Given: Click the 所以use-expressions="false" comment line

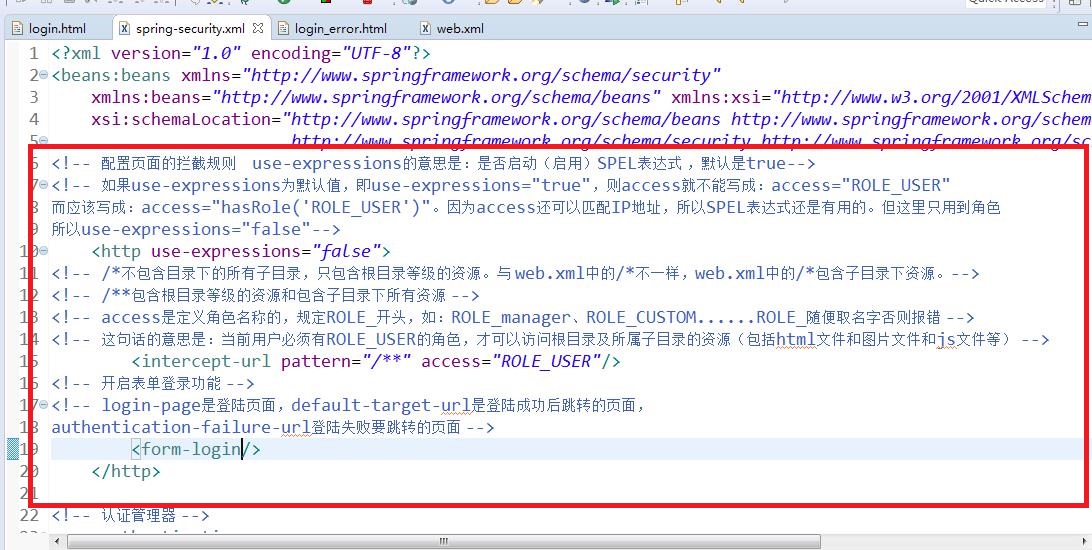Looking at the screenshot, I should [x=196, y=229].
